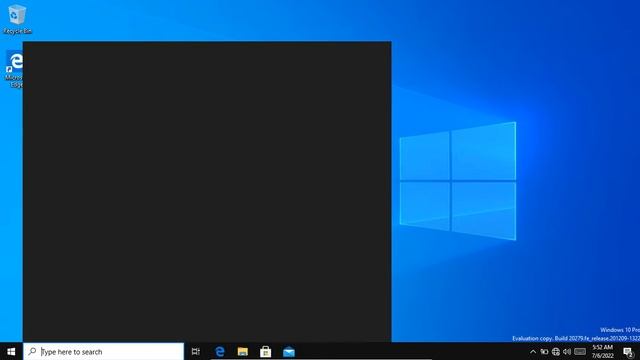
Task: Open the Mail app from the taskbar
Action: coord(289,351)
